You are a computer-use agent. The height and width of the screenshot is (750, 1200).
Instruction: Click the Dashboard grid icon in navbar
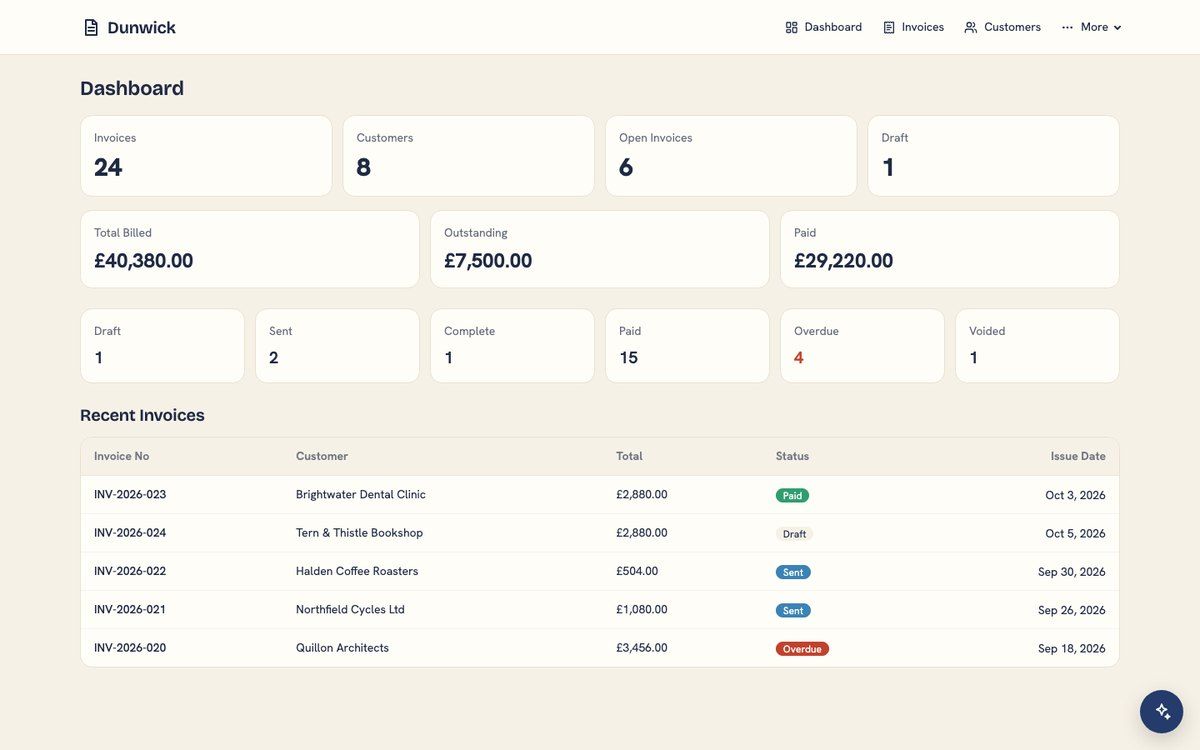[792, 28]
